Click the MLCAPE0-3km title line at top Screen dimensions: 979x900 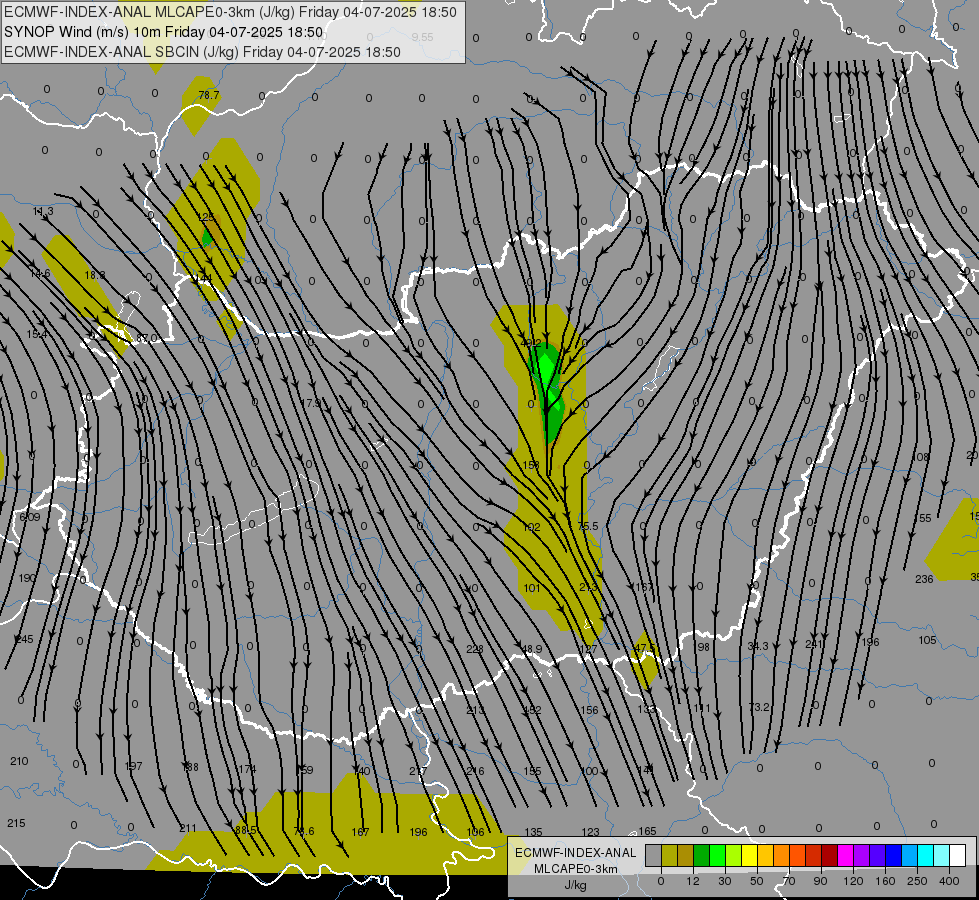(x=230, y=12)
